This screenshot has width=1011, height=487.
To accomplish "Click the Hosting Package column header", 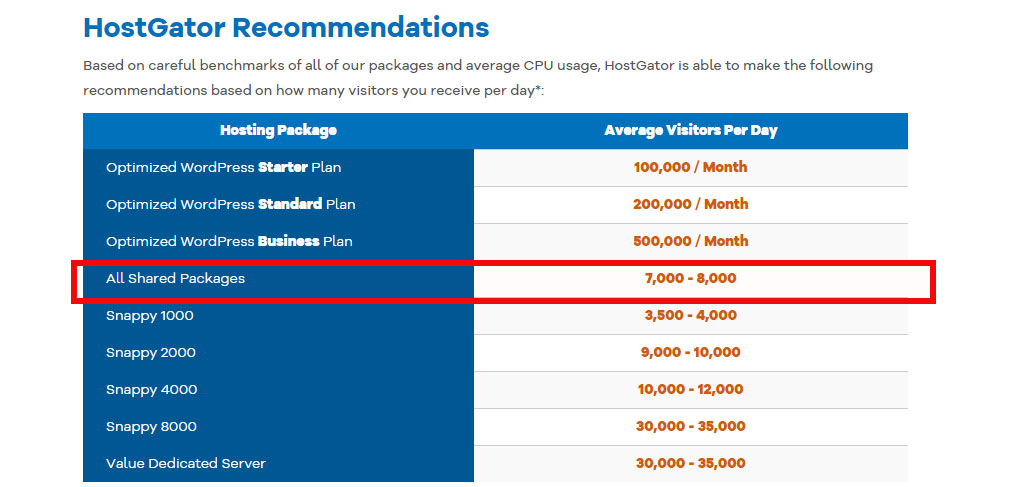I will [279, 131].
